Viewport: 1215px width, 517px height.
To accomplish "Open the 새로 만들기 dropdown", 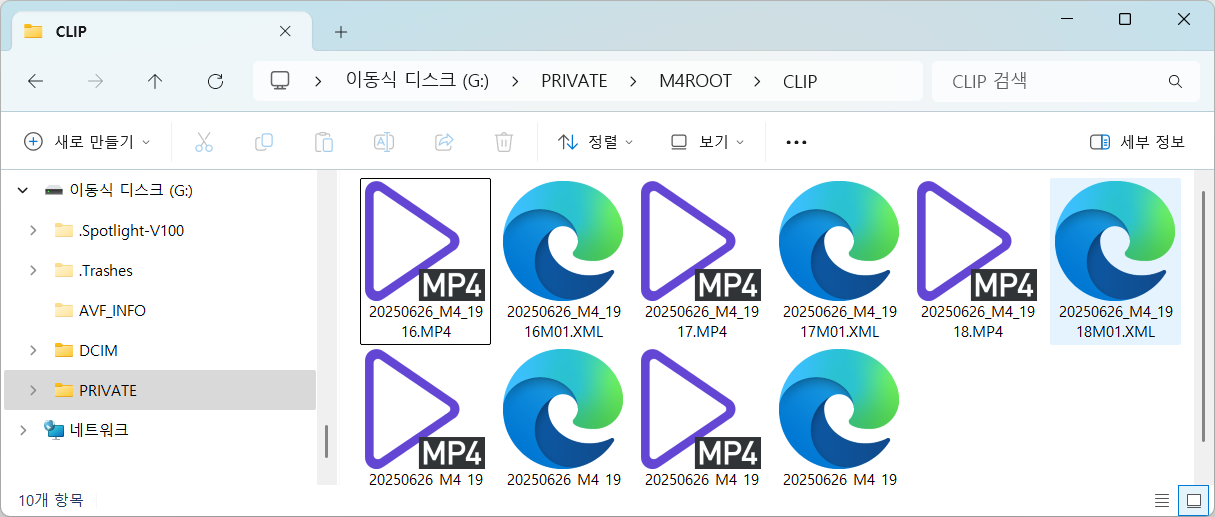I will [87, 142].
